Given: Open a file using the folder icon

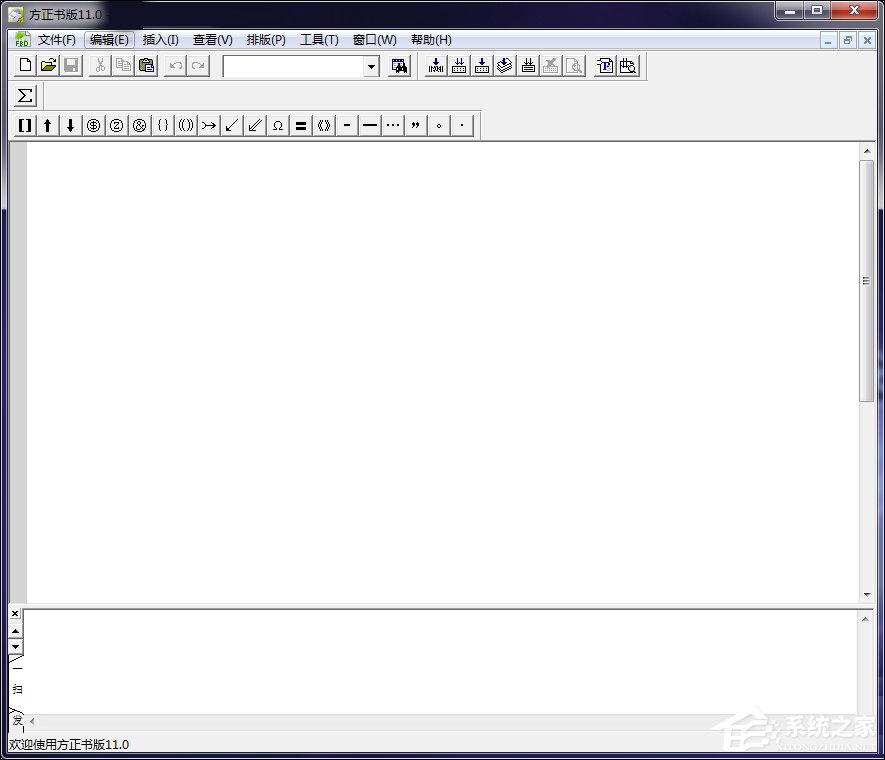Looking at the screenshot, I should (49, 66).
